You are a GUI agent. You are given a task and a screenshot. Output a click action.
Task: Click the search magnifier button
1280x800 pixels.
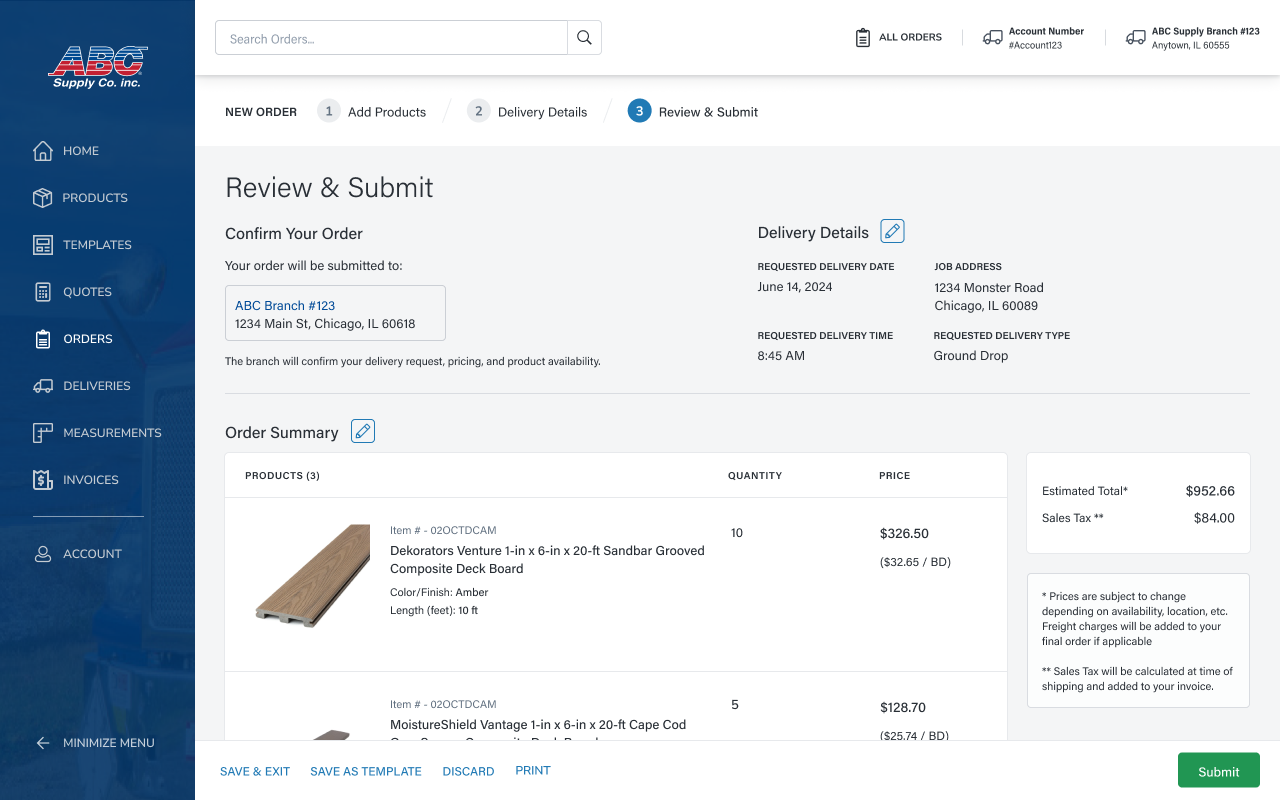[x=585, y=38]
